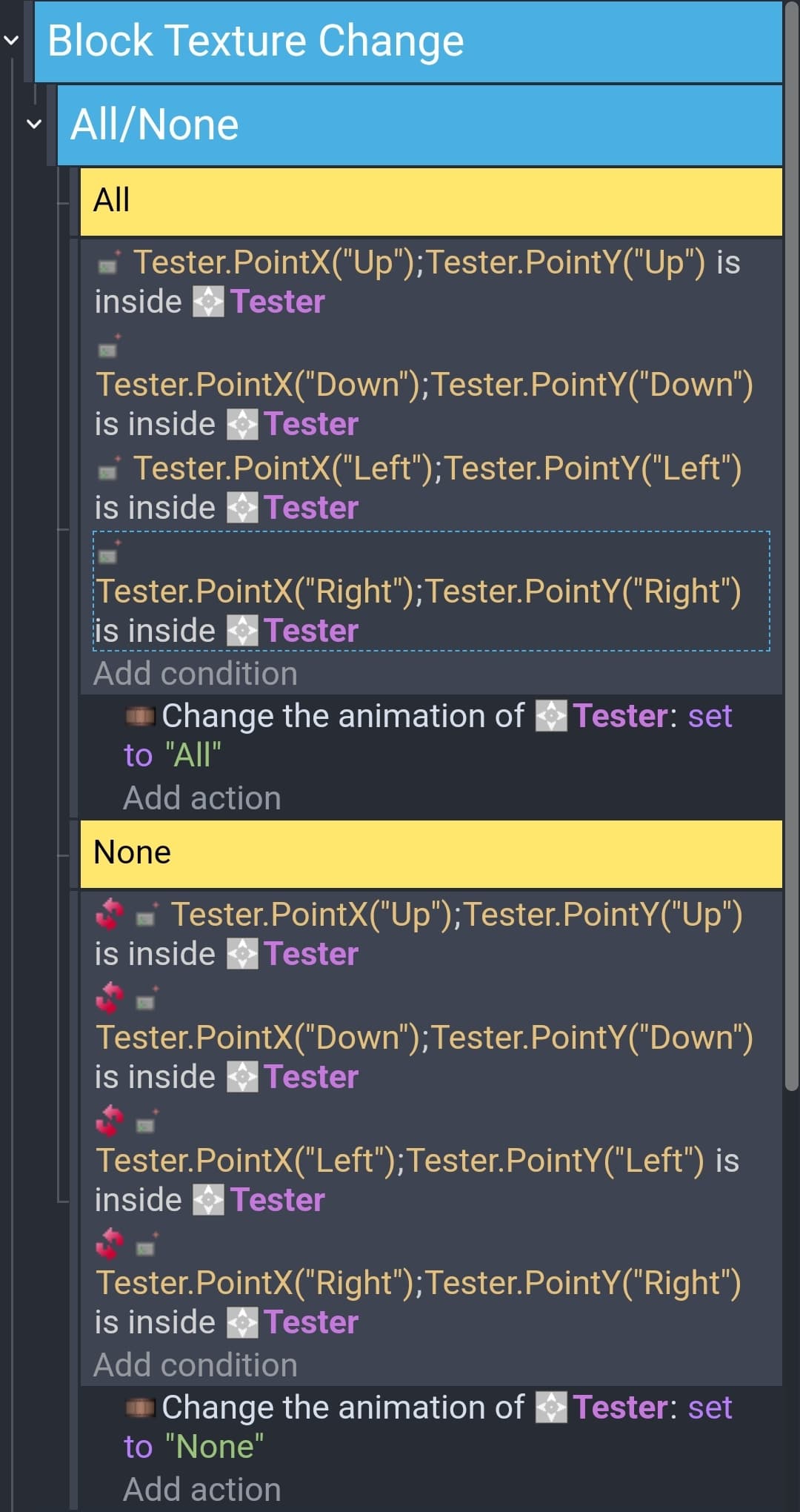The height and width of the screenshot is (1512, 800).
Task: Edit the "All" animation name value
Action: (193, 755)
